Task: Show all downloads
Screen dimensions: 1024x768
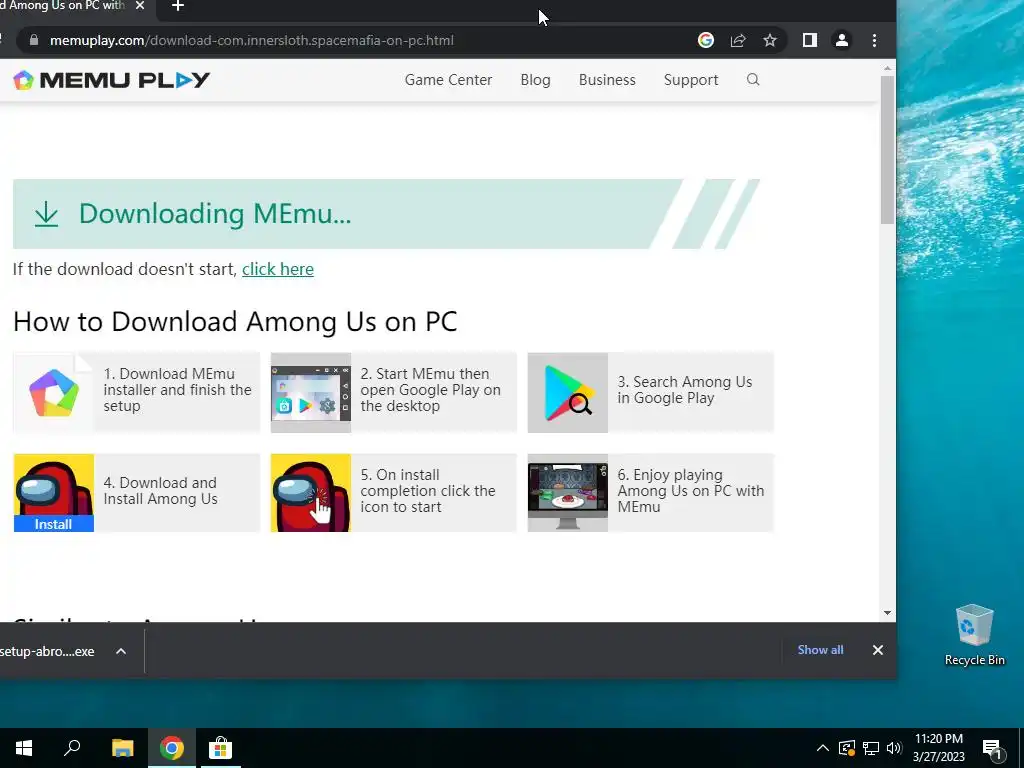Action: (820, 650)
